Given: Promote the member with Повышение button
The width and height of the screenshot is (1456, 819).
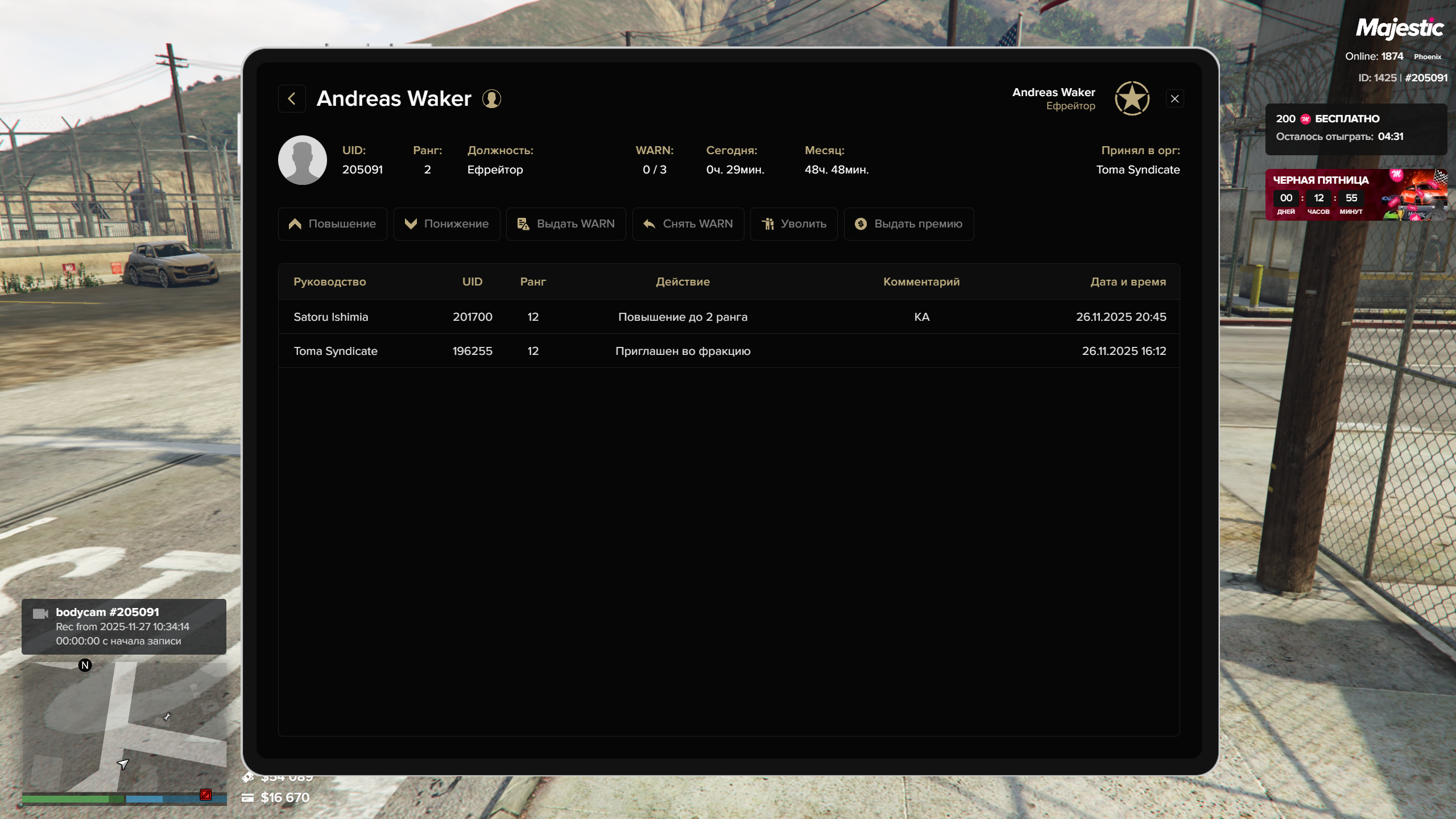Looking at the screenshot, I should [x=333, y=224].
